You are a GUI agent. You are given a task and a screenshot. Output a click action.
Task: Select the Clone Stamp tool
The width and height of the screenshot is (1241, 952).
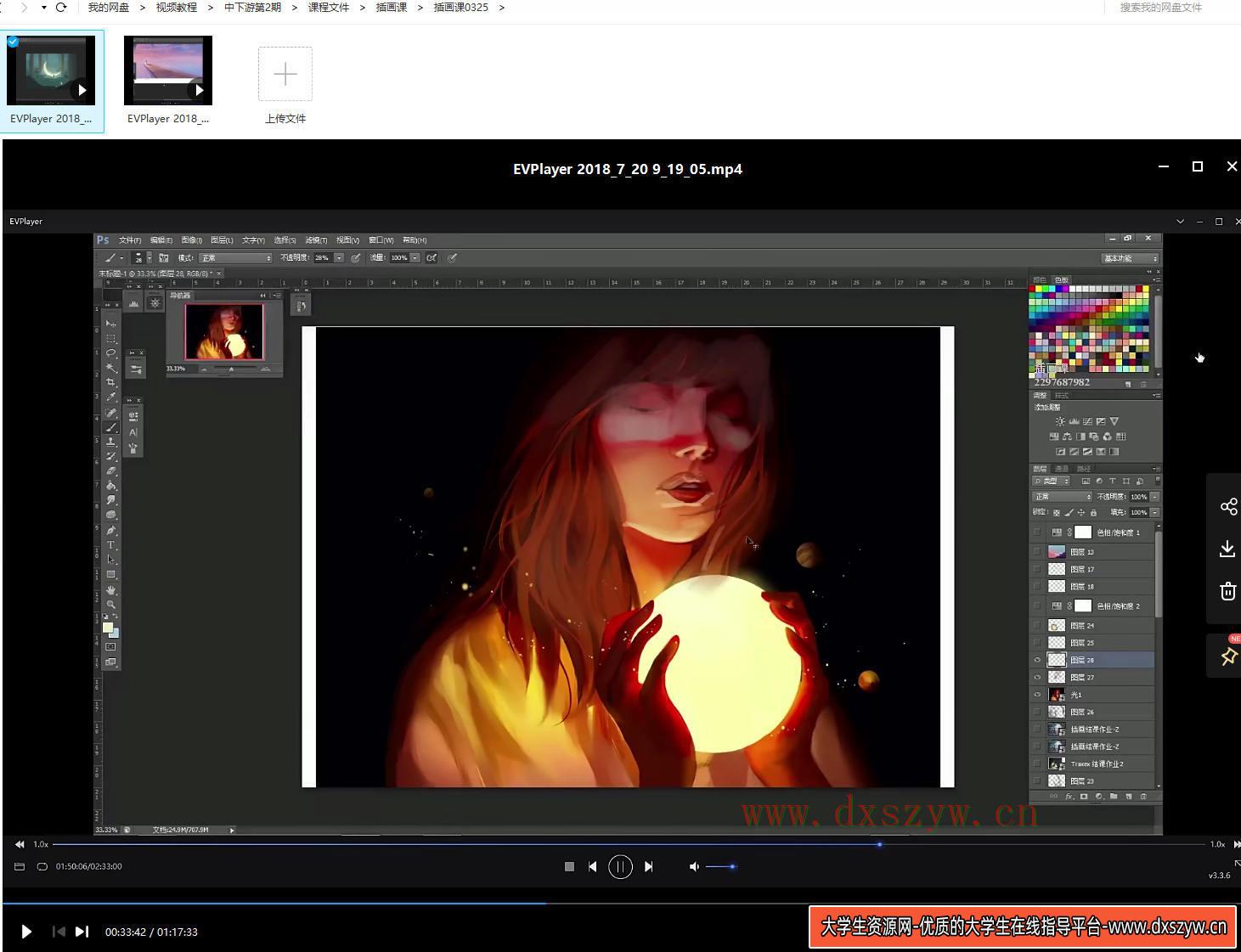110,442
